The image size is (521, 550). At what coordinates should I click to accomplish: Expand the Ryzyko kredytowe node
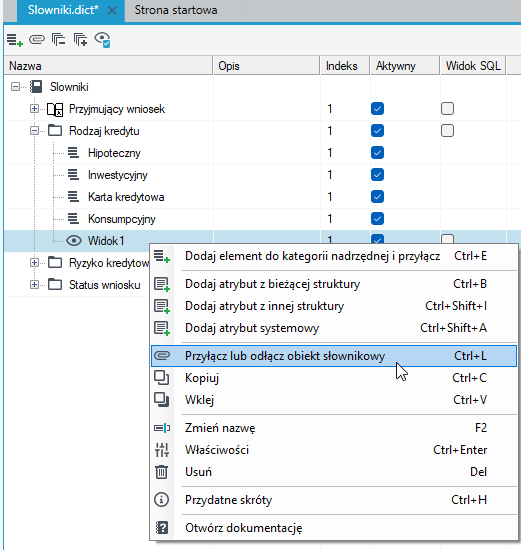[x=34, y=262]
